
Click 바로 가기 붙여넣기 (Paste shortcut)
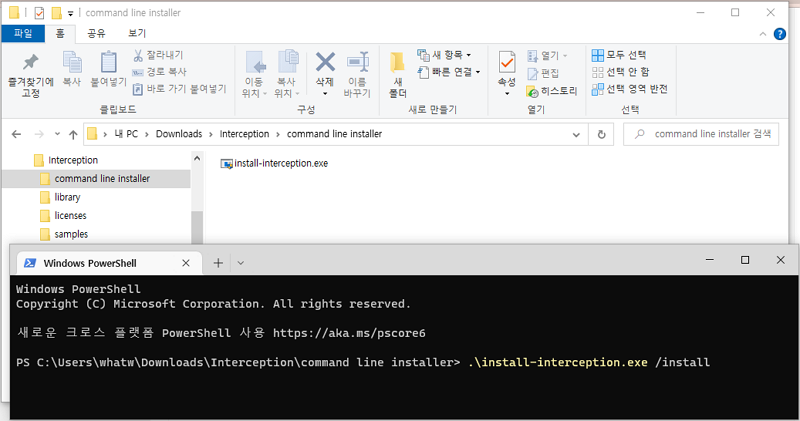click(179, 89)
